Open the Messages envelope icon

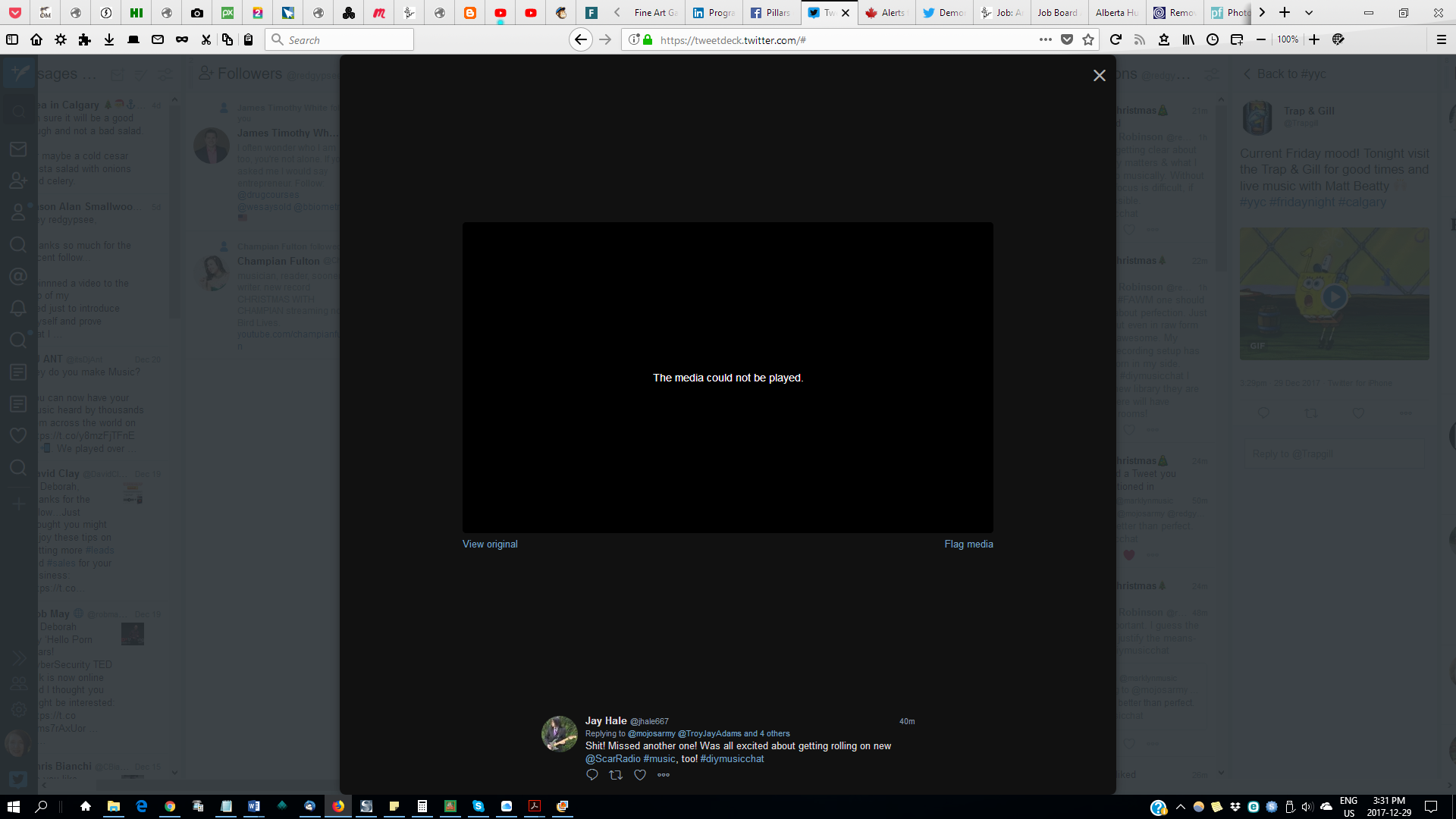click(x=18, y=149)
